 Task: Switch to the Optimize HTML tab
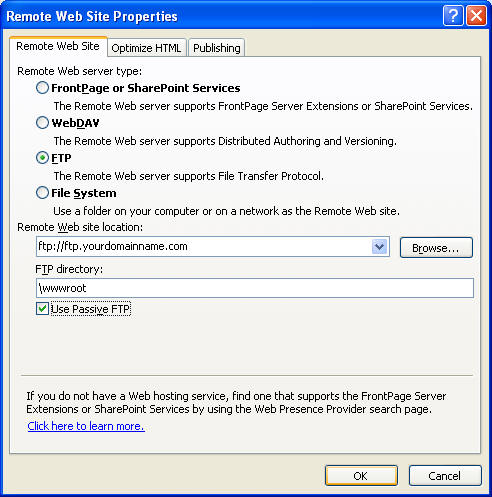[146, 48]
